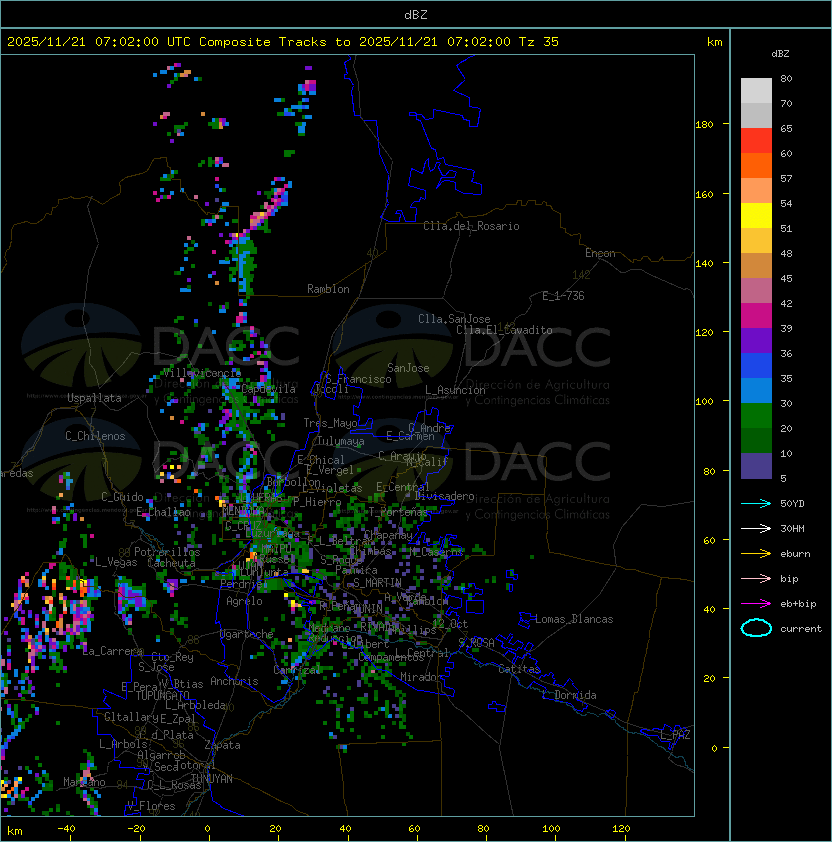Click the 'Mirador' map label
The width and height of the screenshot is (832, 842).
click(422, 678)
